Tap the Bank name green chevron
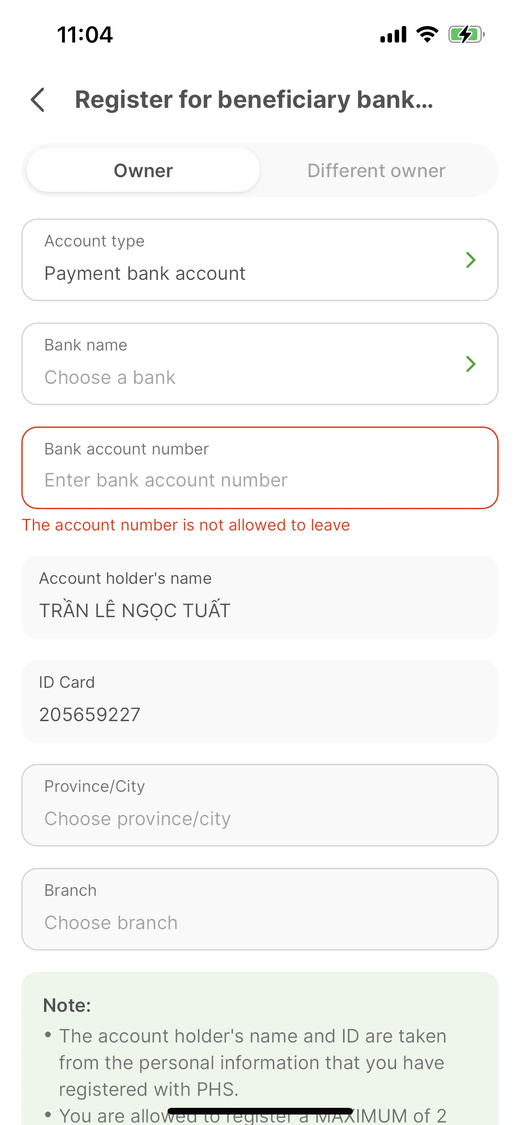Screen dimensions: 520x1125 [471, 364]
